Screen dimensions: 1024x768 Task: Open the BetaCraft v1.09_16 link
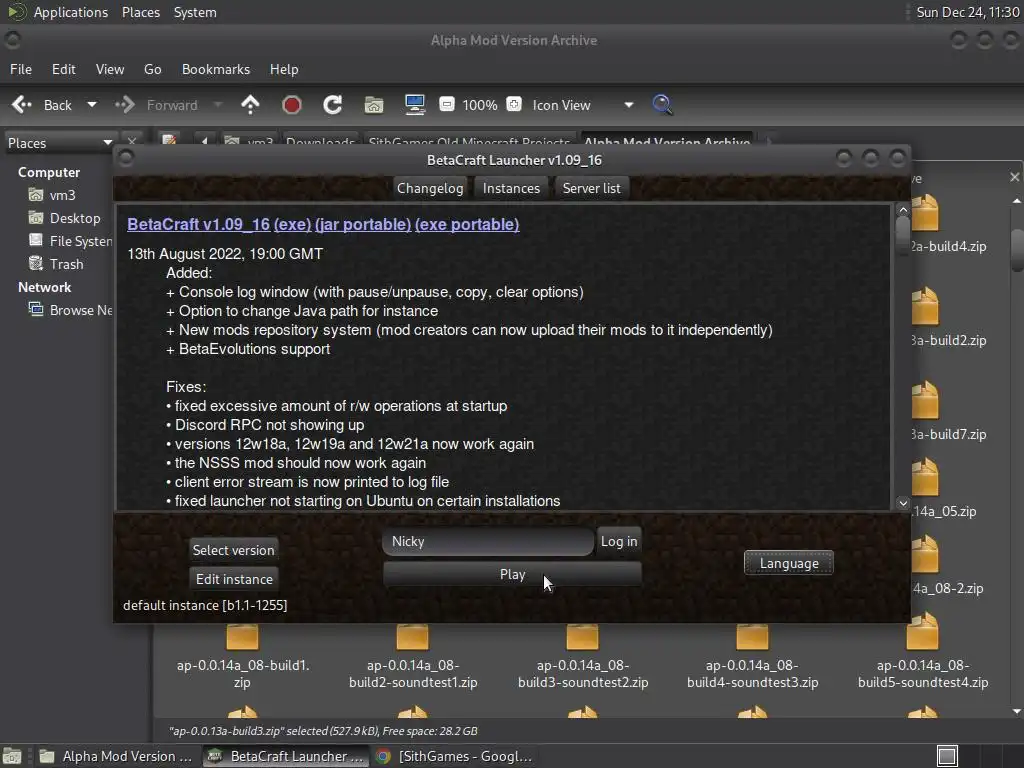(199, 224)
